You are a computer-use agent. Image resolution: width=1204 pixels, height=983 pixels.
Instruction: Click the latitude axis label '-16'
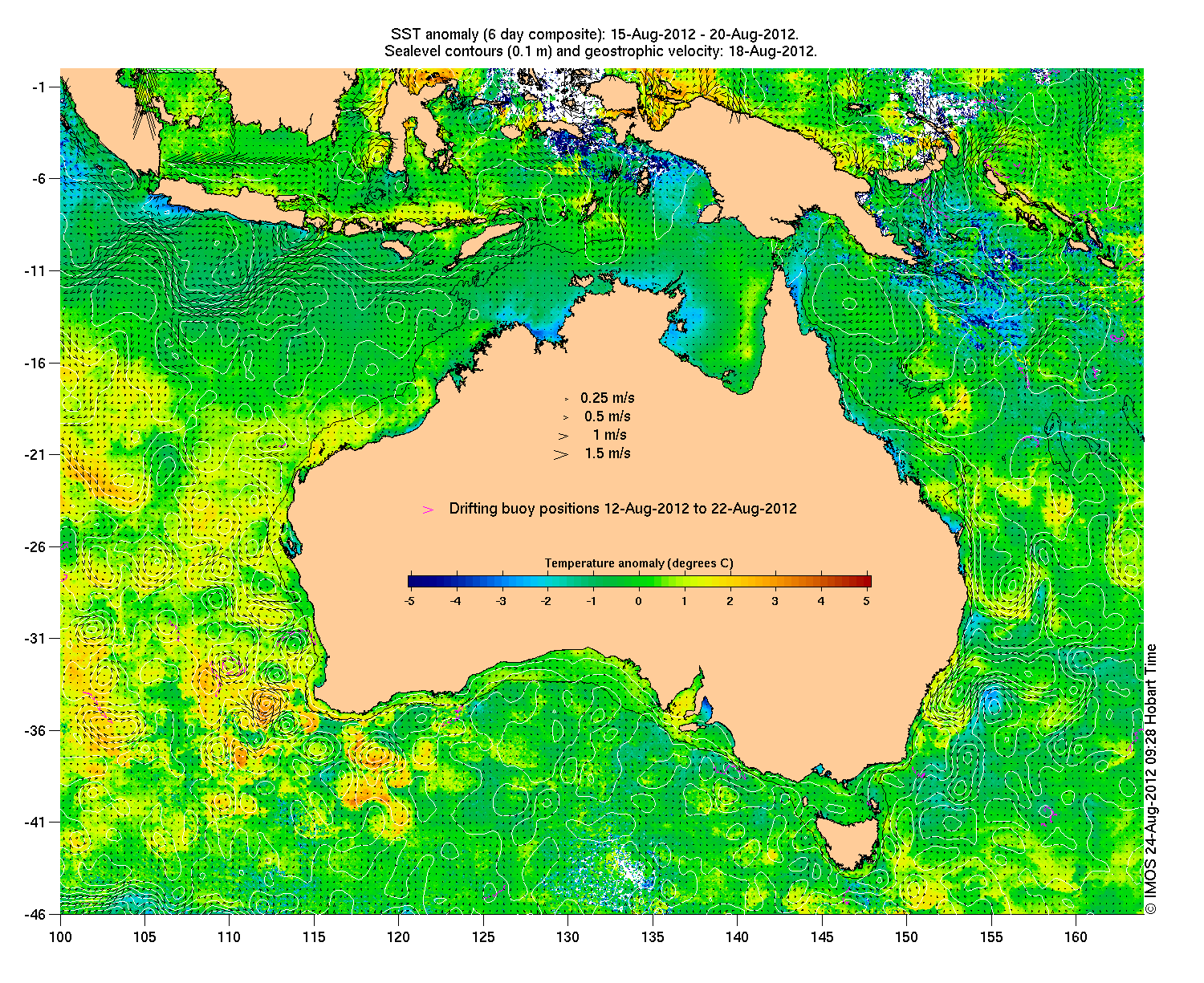(x=35, y=363)
